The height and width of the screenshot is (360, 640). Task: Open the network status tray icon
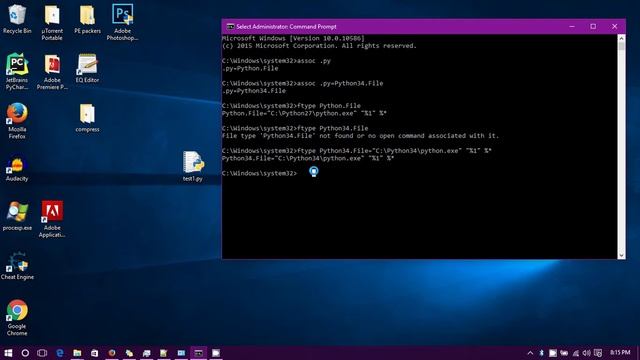(x=576, y=353)
